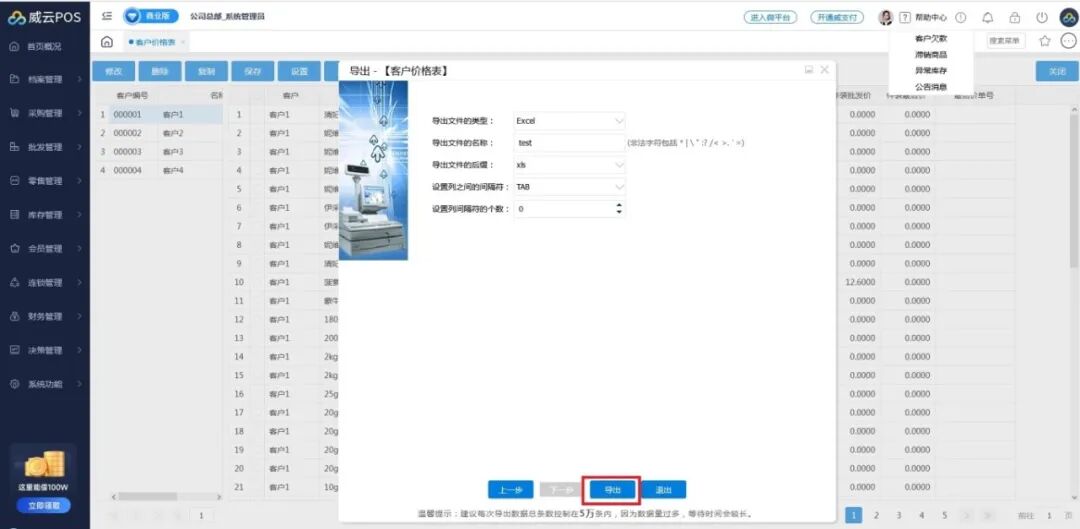The image size is (1080, 529).
Task: Open the export file type dropdown (Excel)
Action: coord(569,121)
